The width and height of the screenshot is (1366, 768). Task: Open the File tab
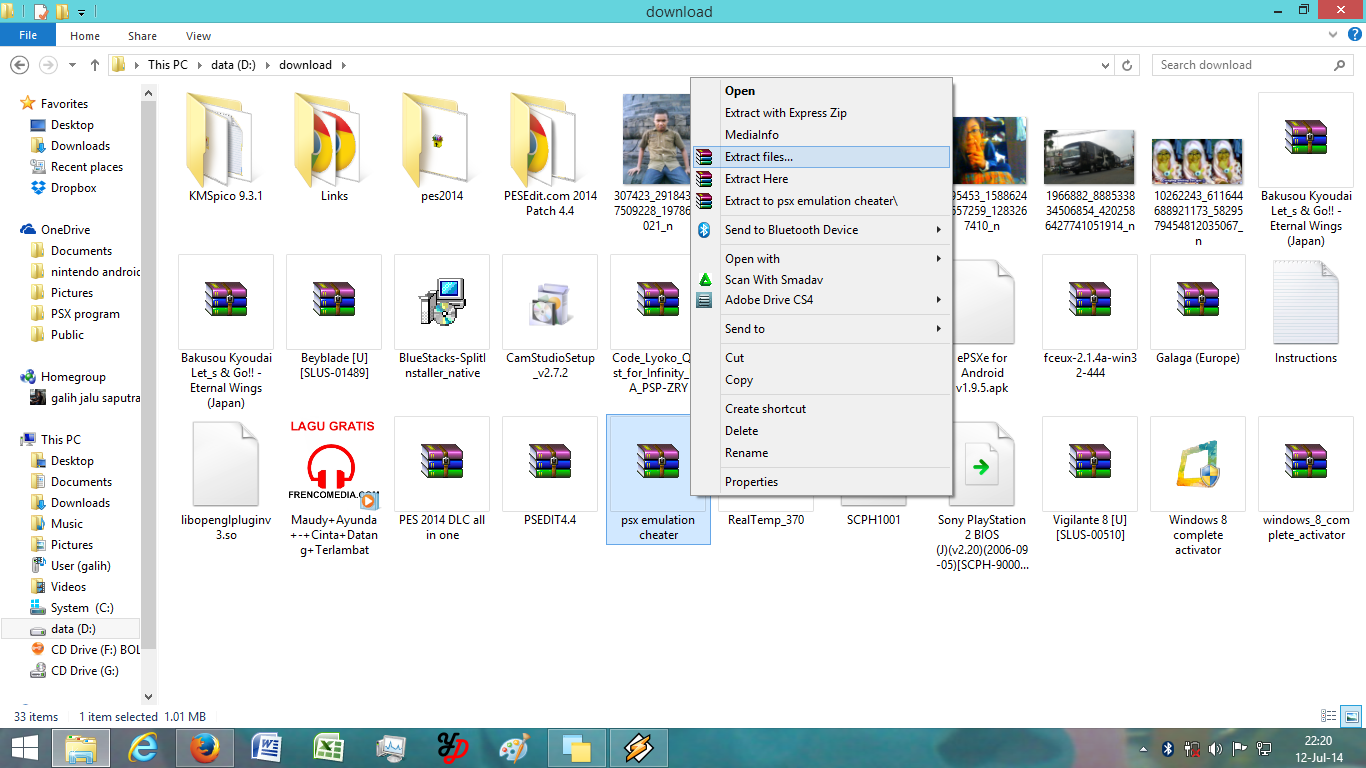tap(28, 36)
